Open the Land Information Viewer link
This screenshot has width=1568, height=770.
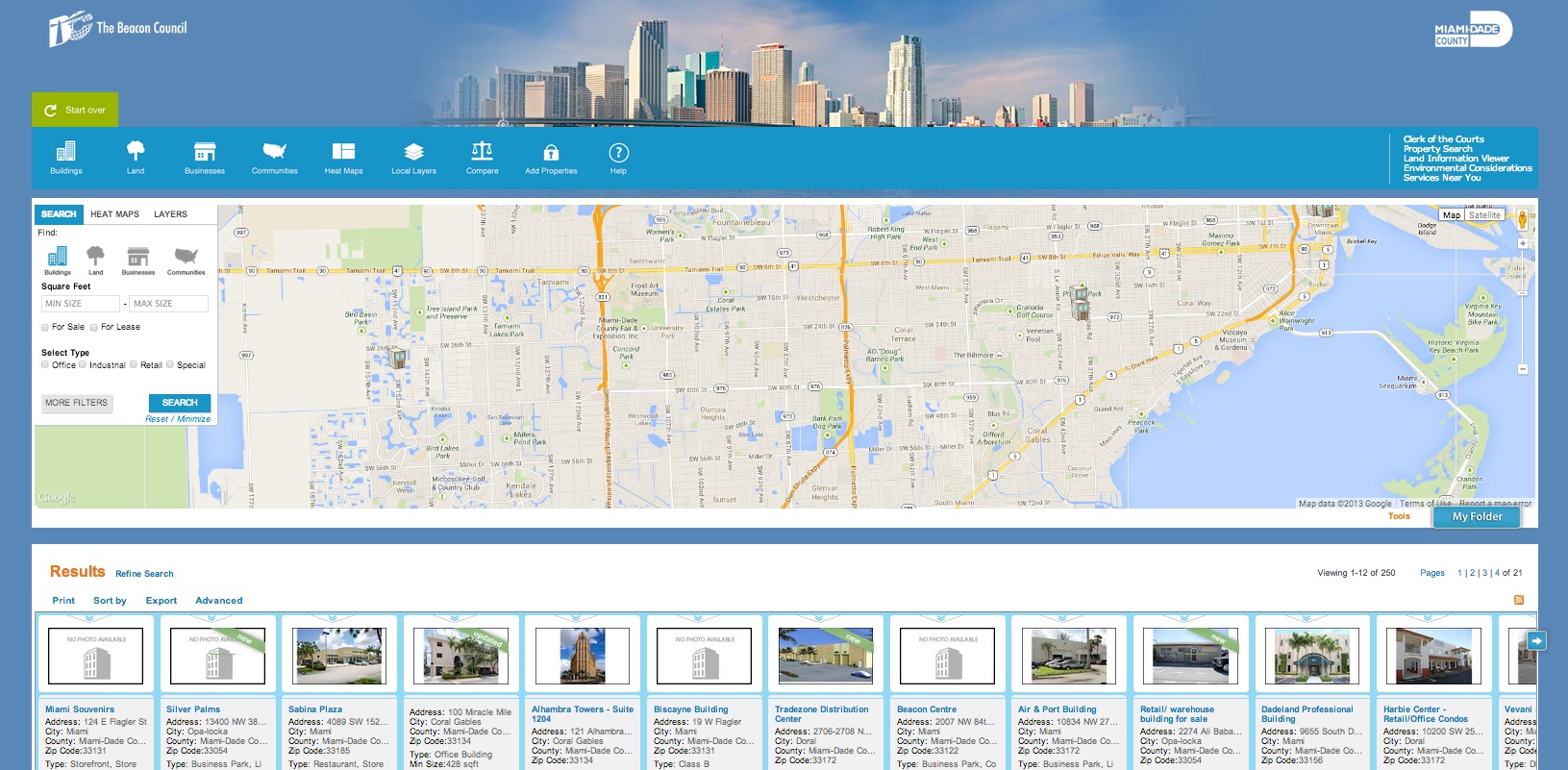pos(1456,159)
